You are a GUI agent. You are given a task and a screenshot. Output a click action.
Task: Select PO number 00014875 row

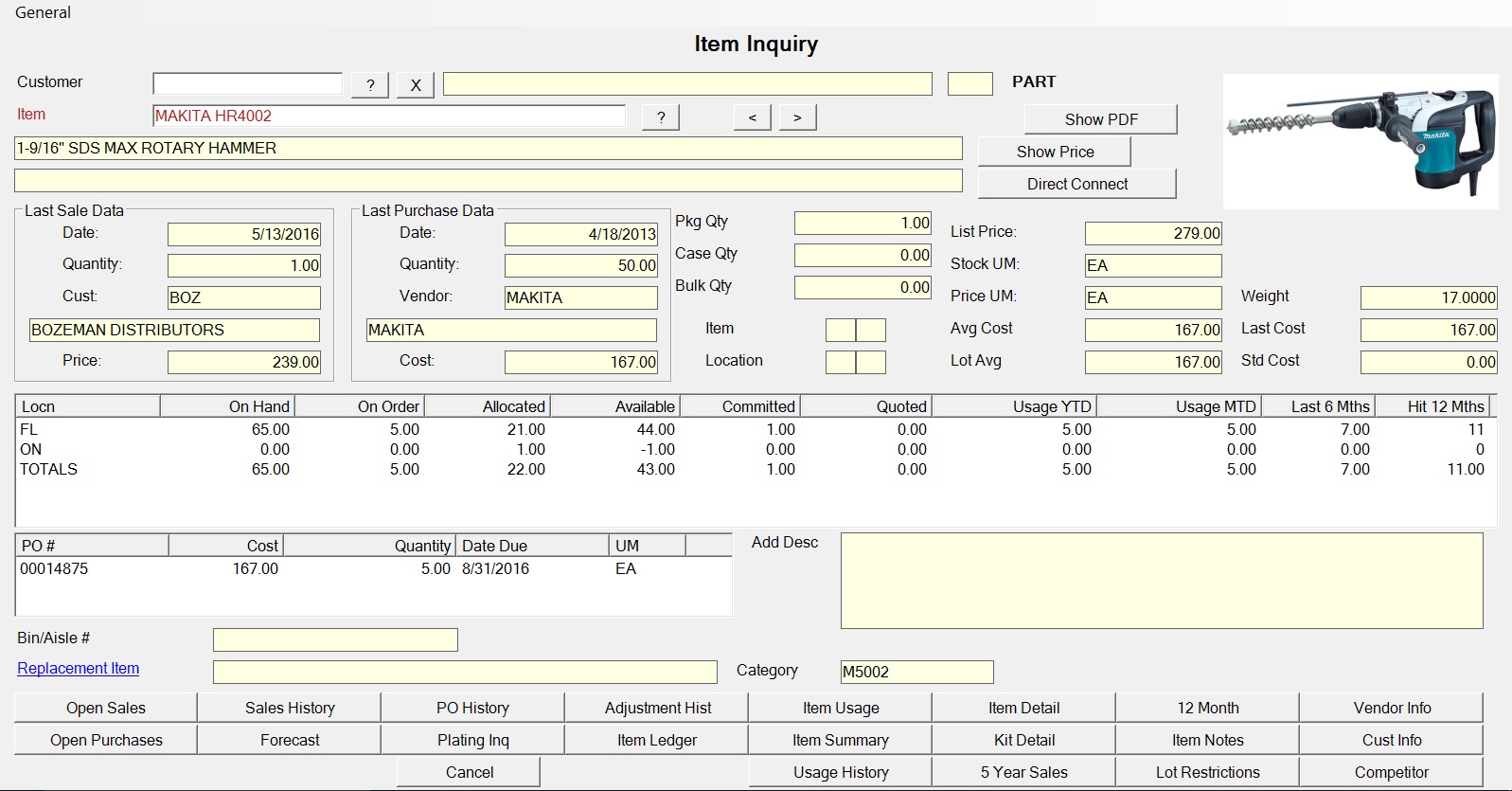point(373,568)
